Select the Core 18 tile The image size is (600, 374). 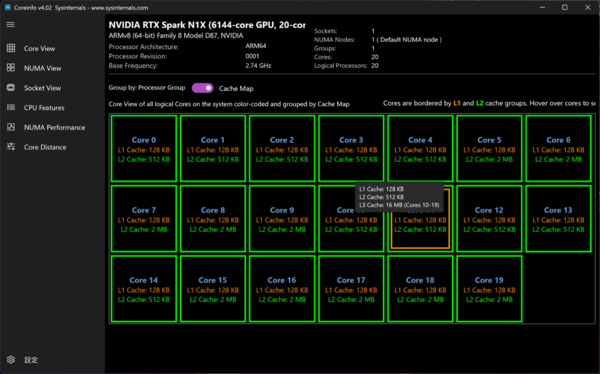click(420, 289)
